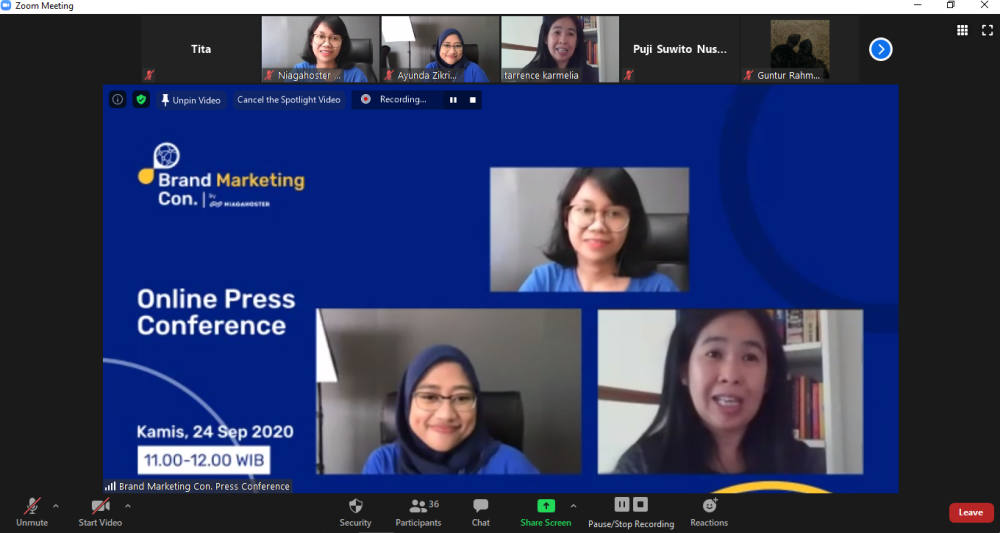Click the 11.00-12.00 WIB time box
Viewport: 1000px width, 533px height.
pyautogui.click(x=204, y=460)
